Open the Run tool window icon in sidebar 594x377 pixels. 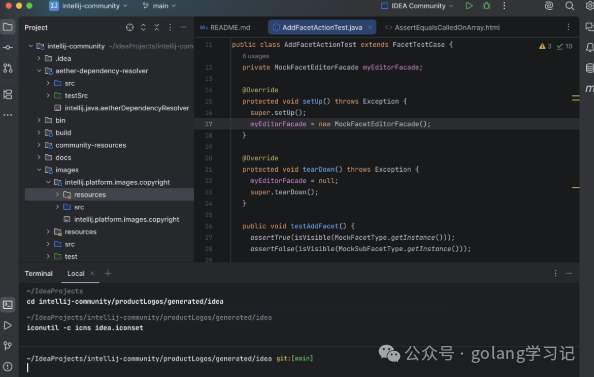[8, 325]
